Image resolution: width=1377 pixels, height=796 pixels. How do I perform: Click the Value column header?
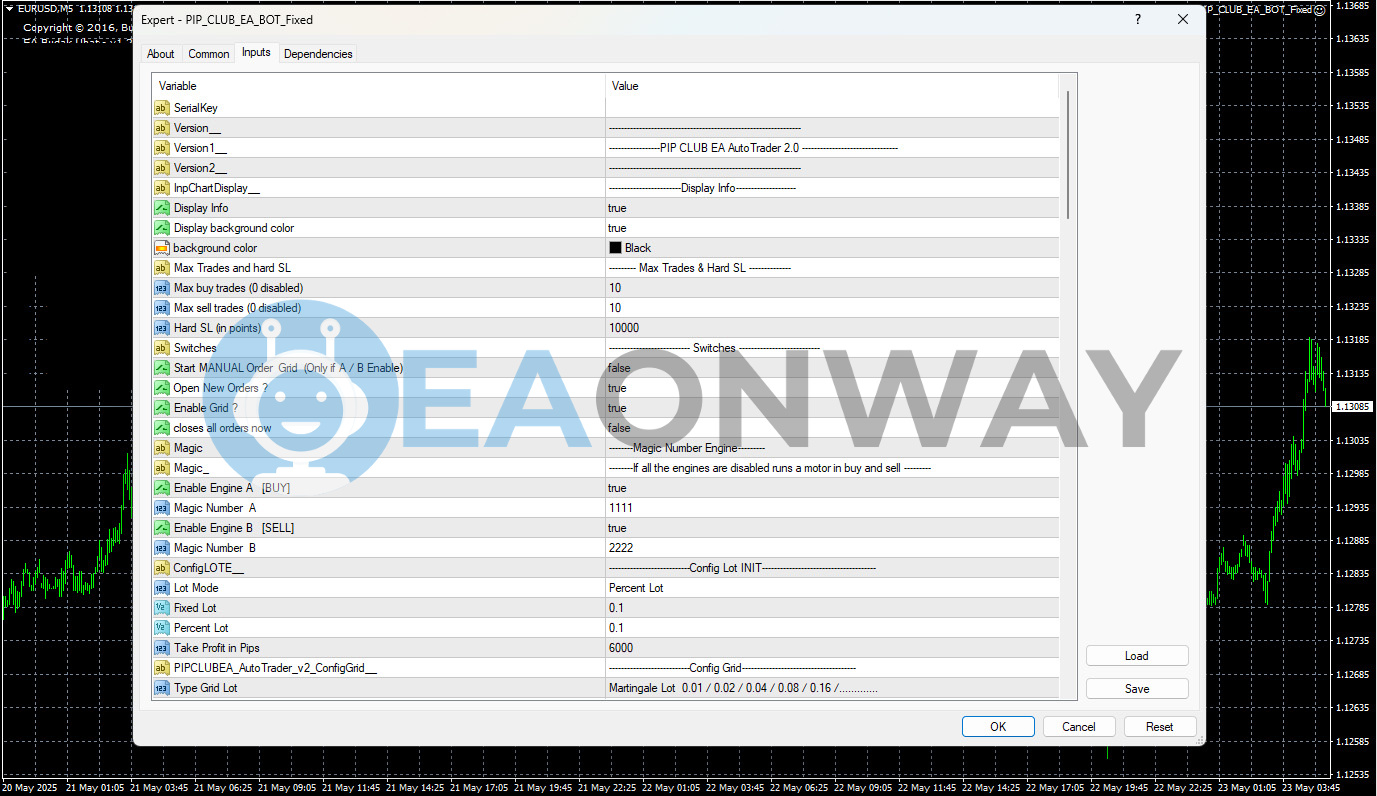pos(832,86)
